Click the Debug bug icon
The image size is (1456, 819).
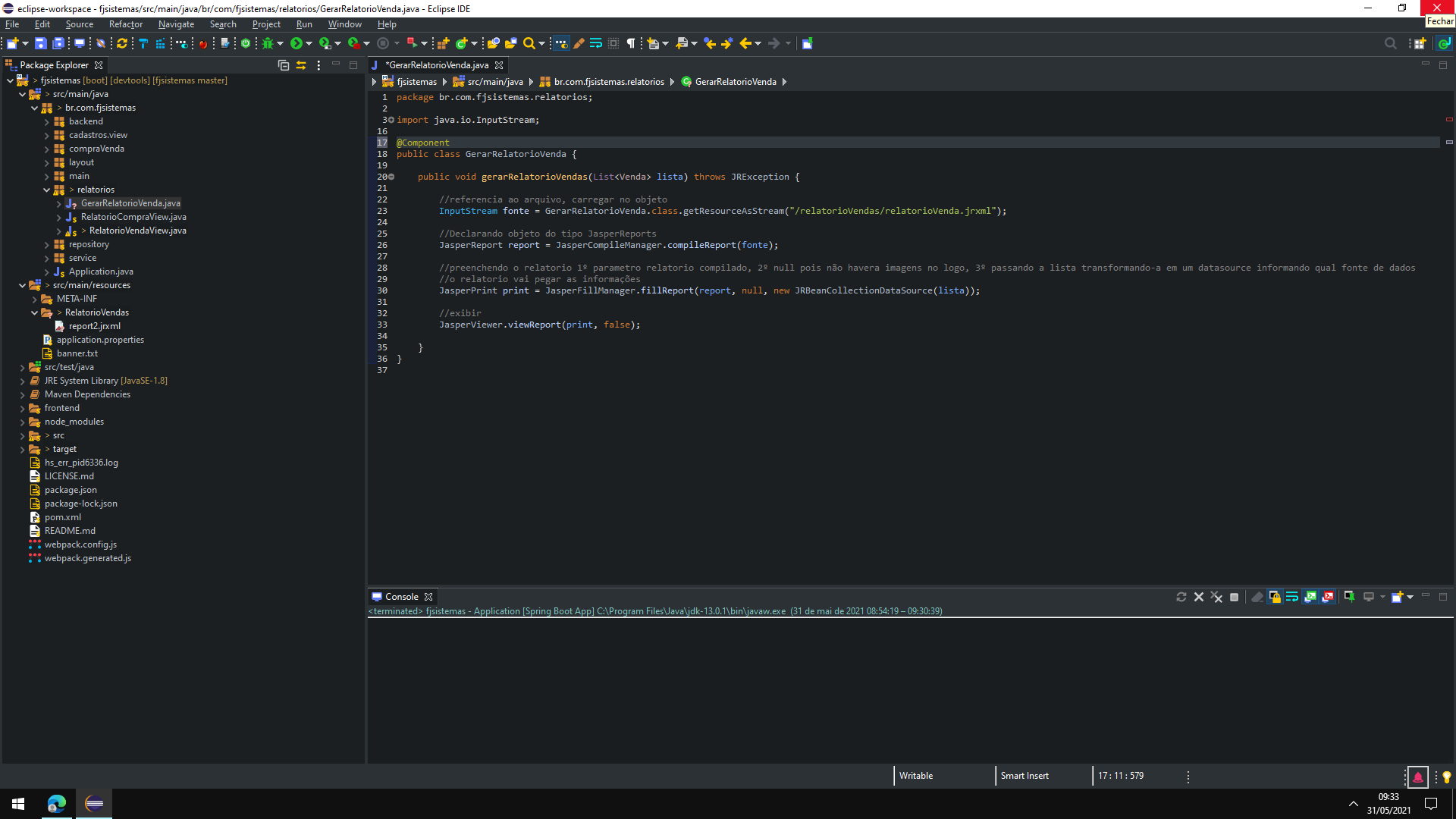(268, 44)
